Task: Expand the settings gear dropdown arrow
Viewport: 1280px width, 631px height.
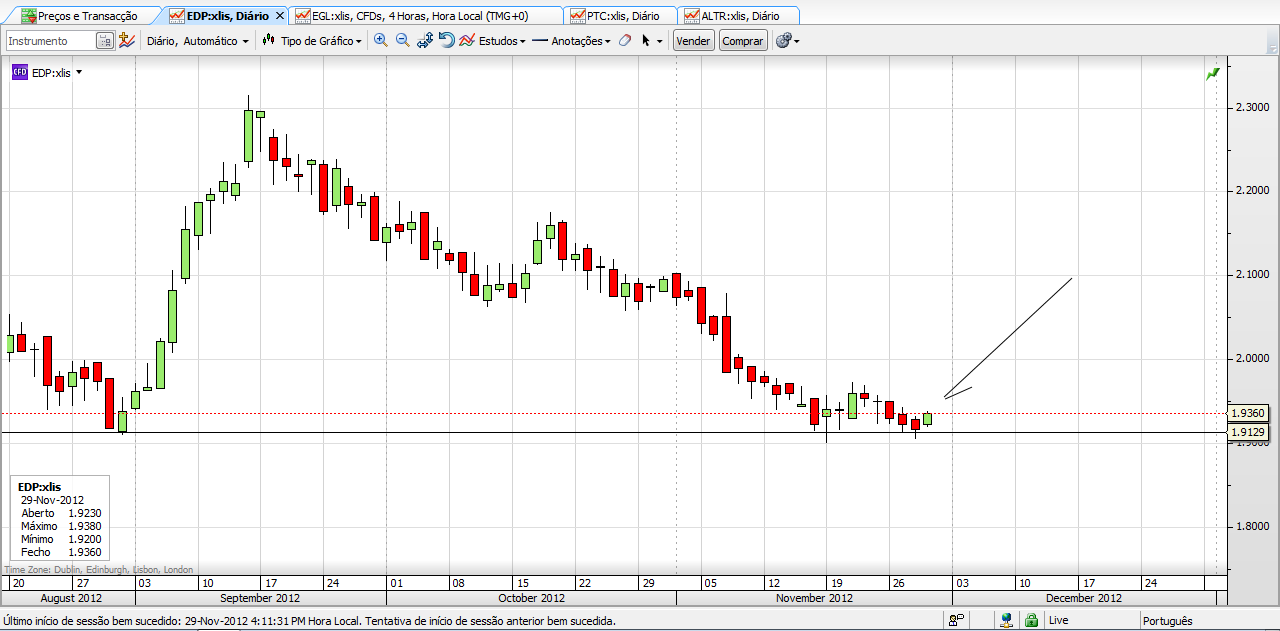Action: point(796,42)
